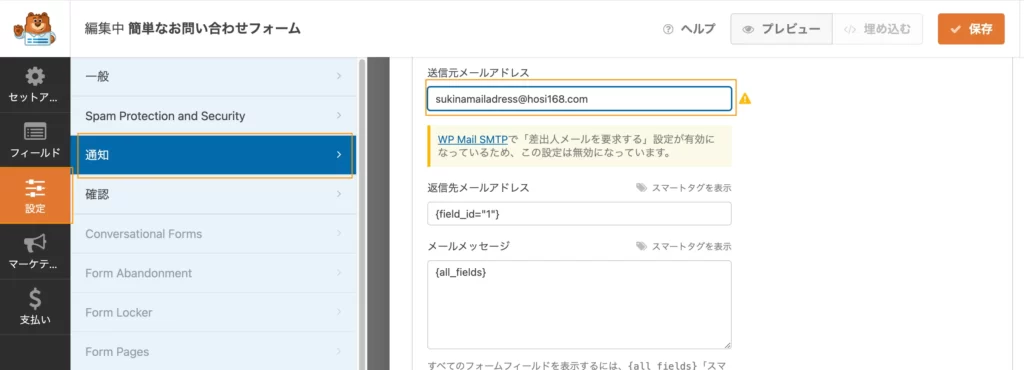
Task: Open Spam Protection and Security section
Action: pos(214,116)
